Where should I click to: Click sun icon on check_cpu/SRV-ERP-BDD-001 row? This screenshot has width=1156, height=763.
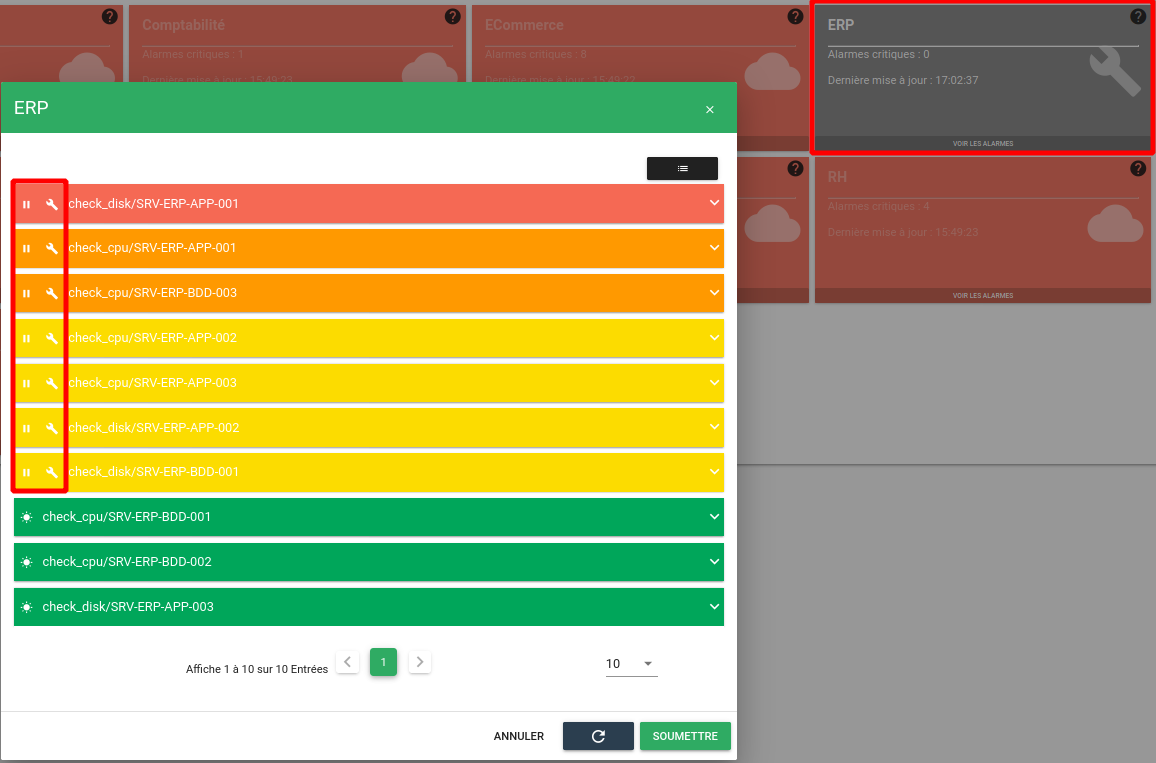coord(27,517)
